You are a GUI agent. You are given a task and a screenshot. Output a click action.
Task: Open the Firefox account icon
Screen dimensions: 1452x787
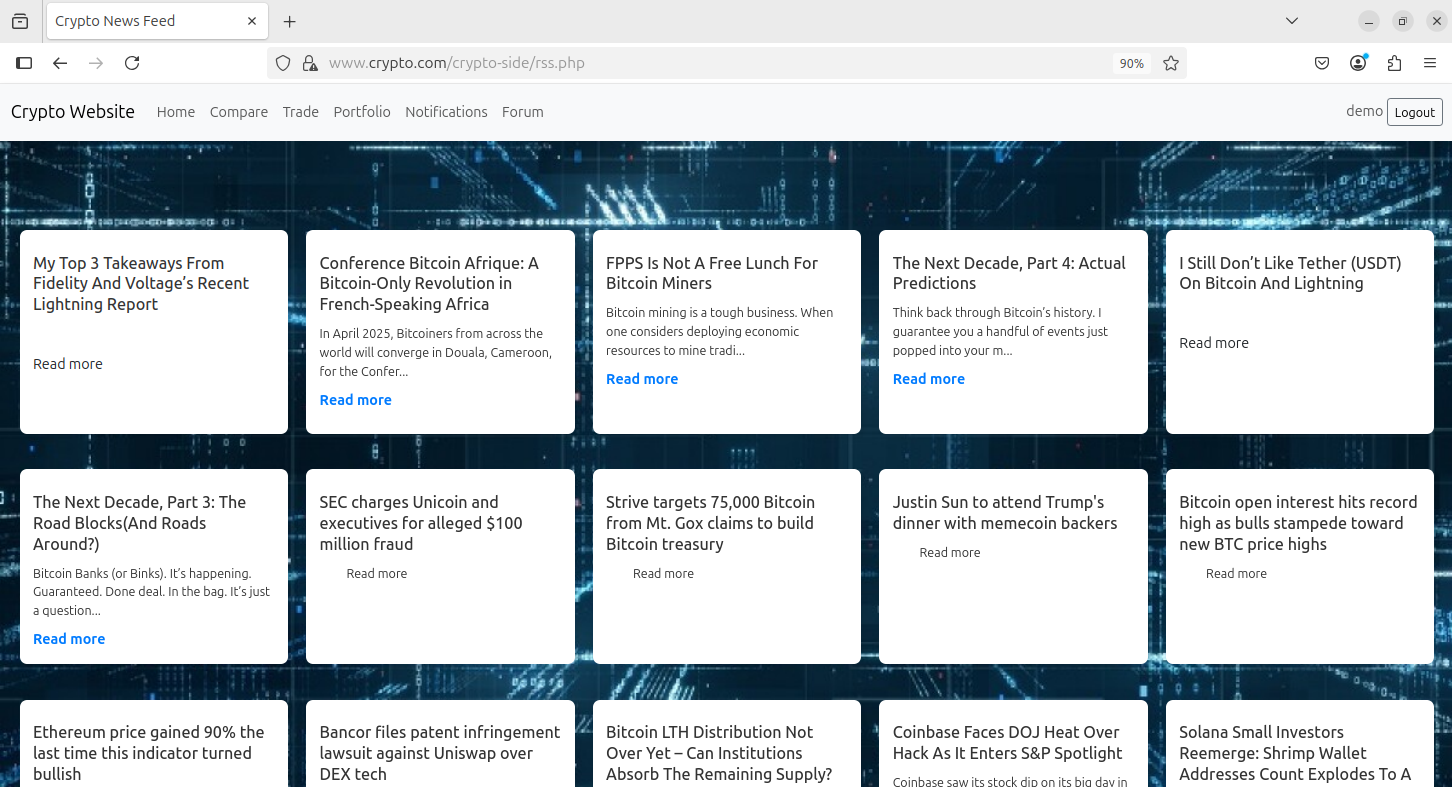click(x=1358, y=63)
